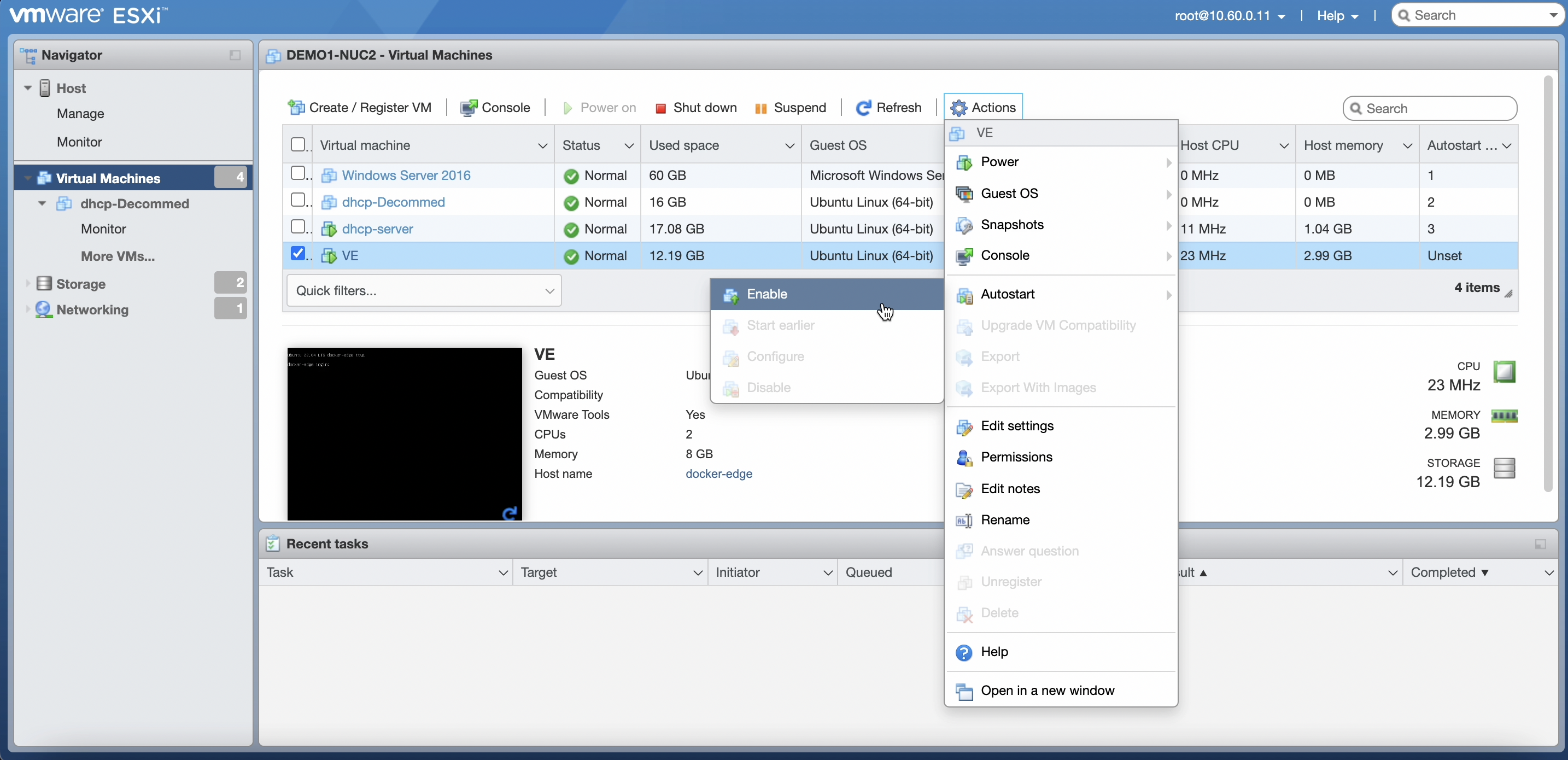
Task: Open the dhcp-Decommed VM link in table
Action: 393,202
